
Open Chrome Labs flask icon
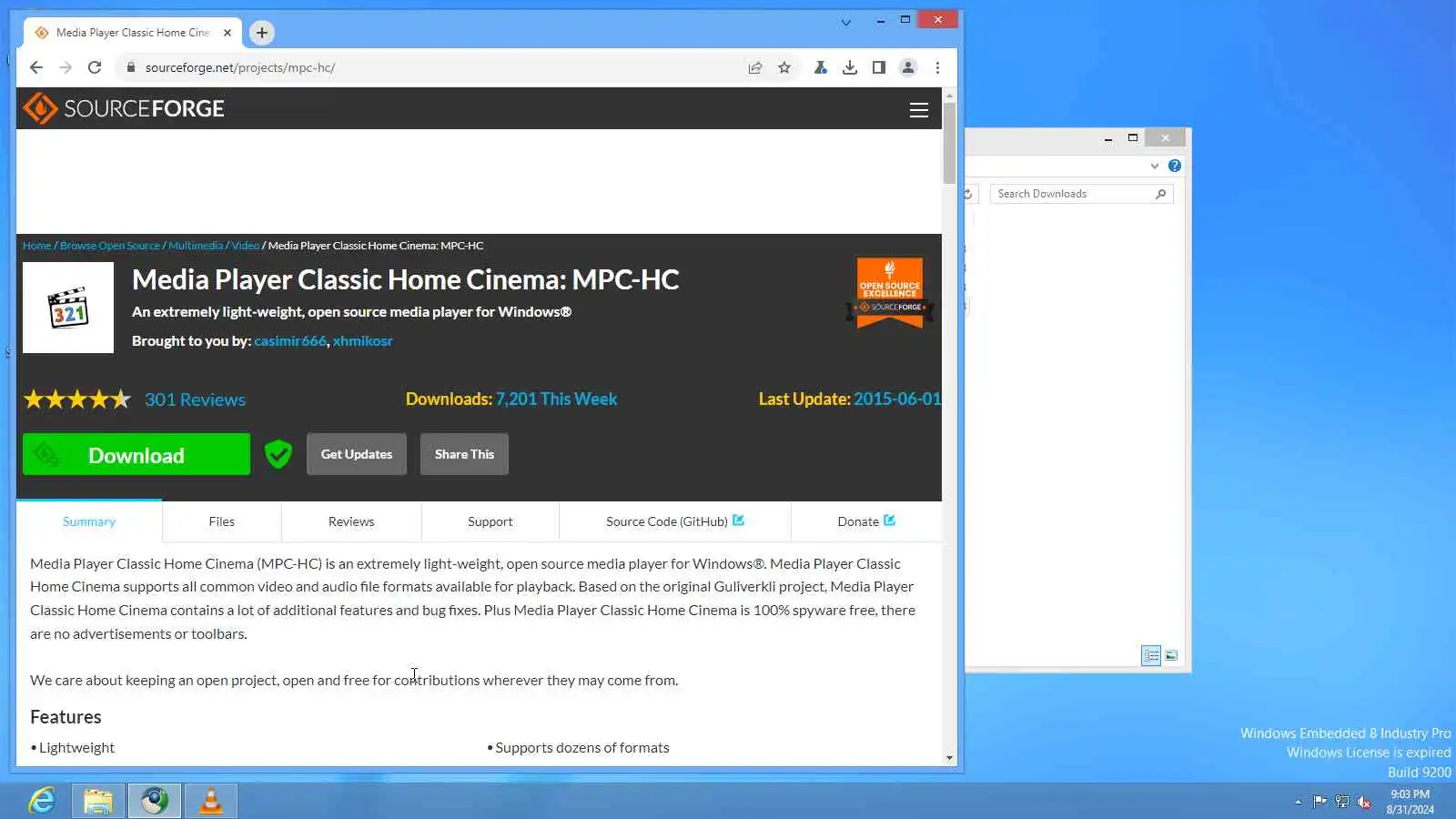point(821,67)
